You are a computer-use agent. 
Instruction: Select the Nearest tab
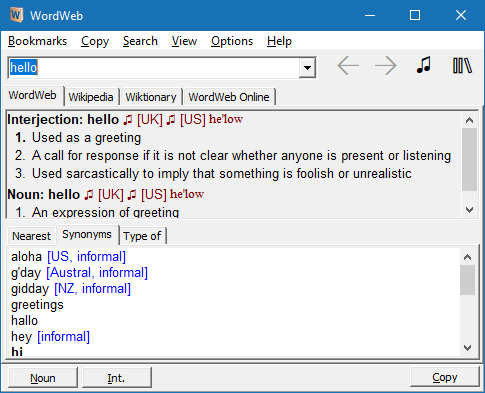click(31, 236)
